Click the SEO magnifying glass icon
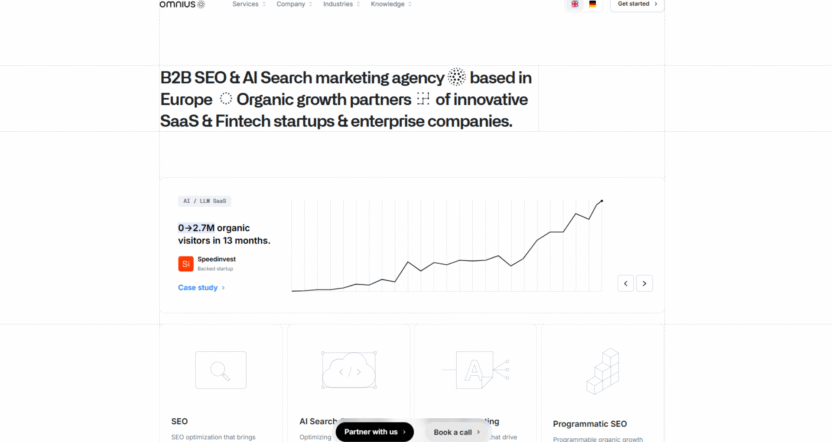832x442 pixels. [220, 370]
